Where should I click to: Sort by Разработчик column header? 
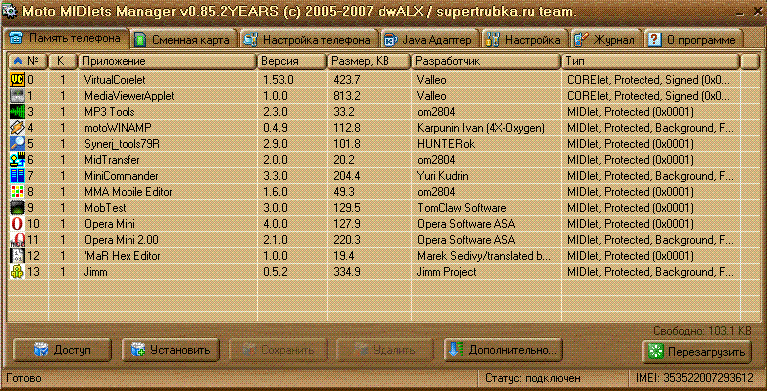click(x=486, y=61)
